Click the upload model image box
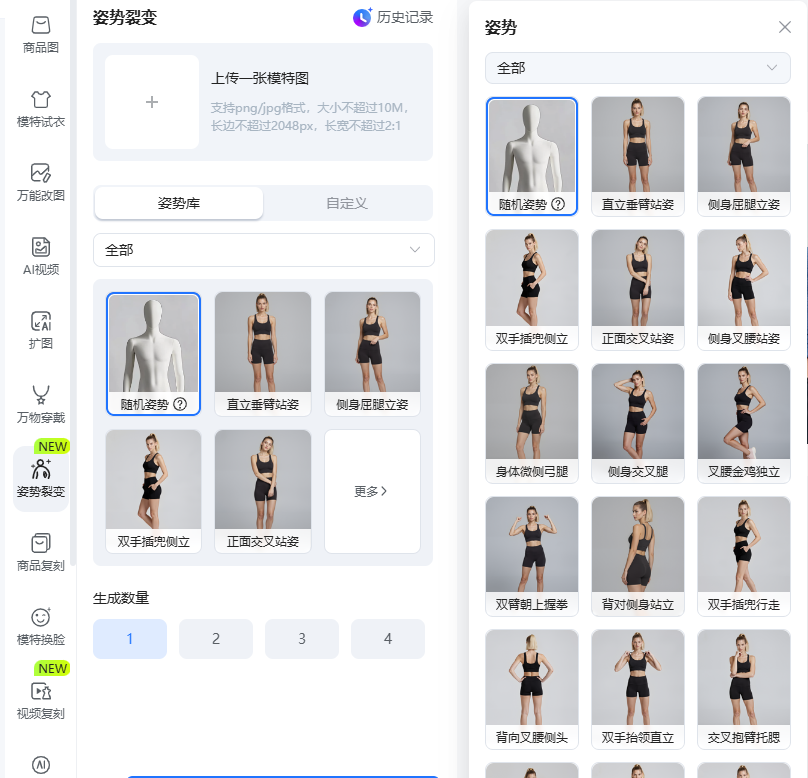The image size is (808, 778). click(x=152, y=102)
